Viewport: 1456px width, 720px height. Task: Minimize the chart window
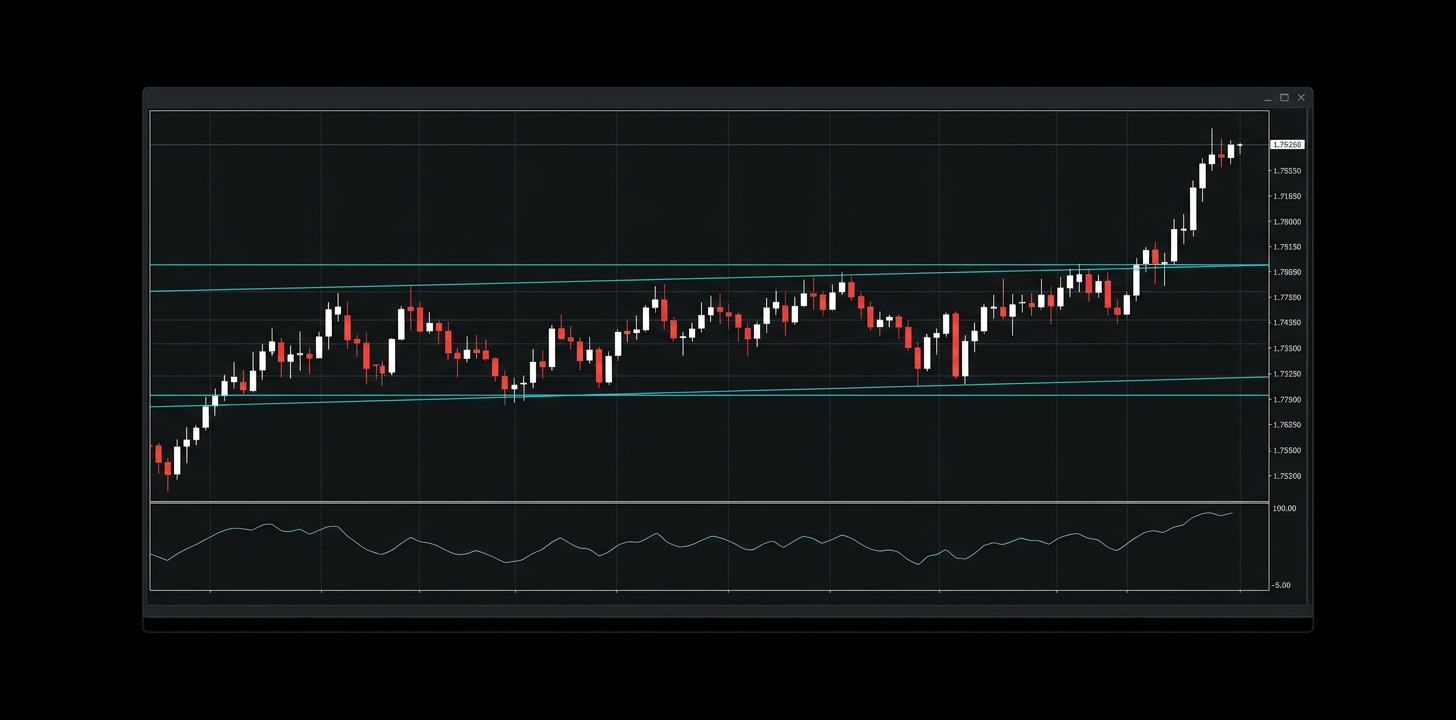tap(1268, 98)
